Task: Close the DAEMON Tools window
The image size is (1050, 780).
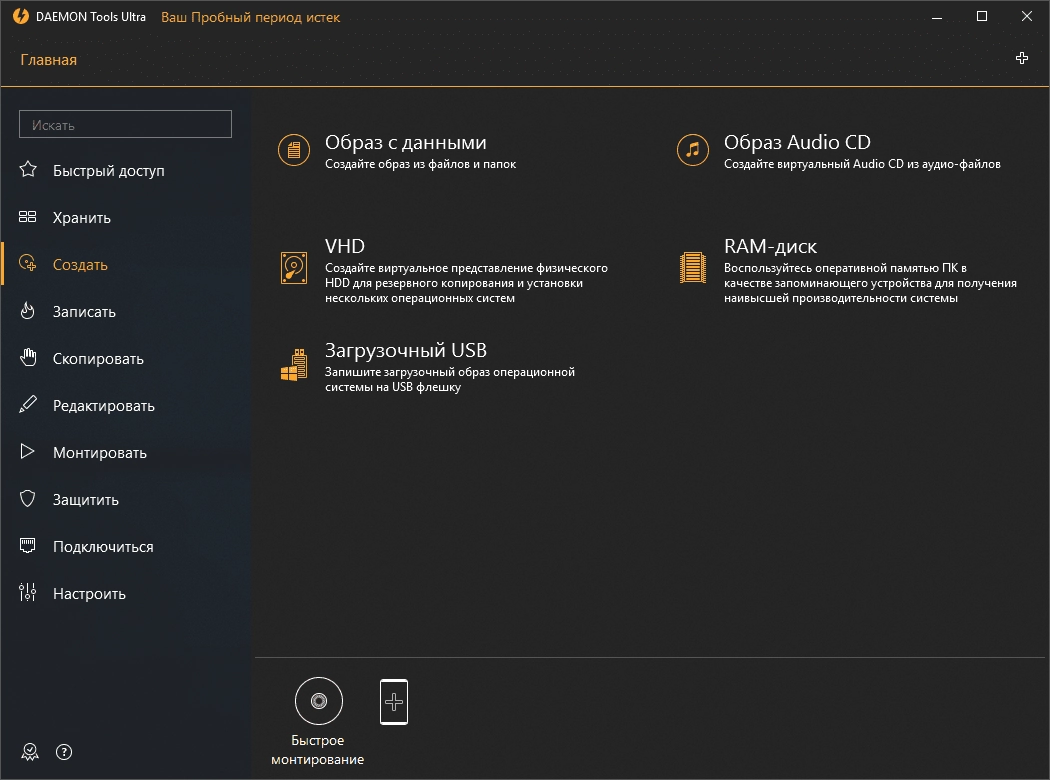Action: [1027, 16]
